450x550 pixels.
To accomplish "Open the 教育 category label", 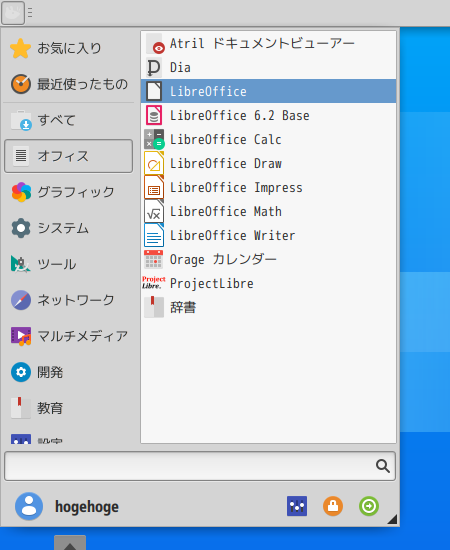I will pyautogui.click(x=50, y=408).
